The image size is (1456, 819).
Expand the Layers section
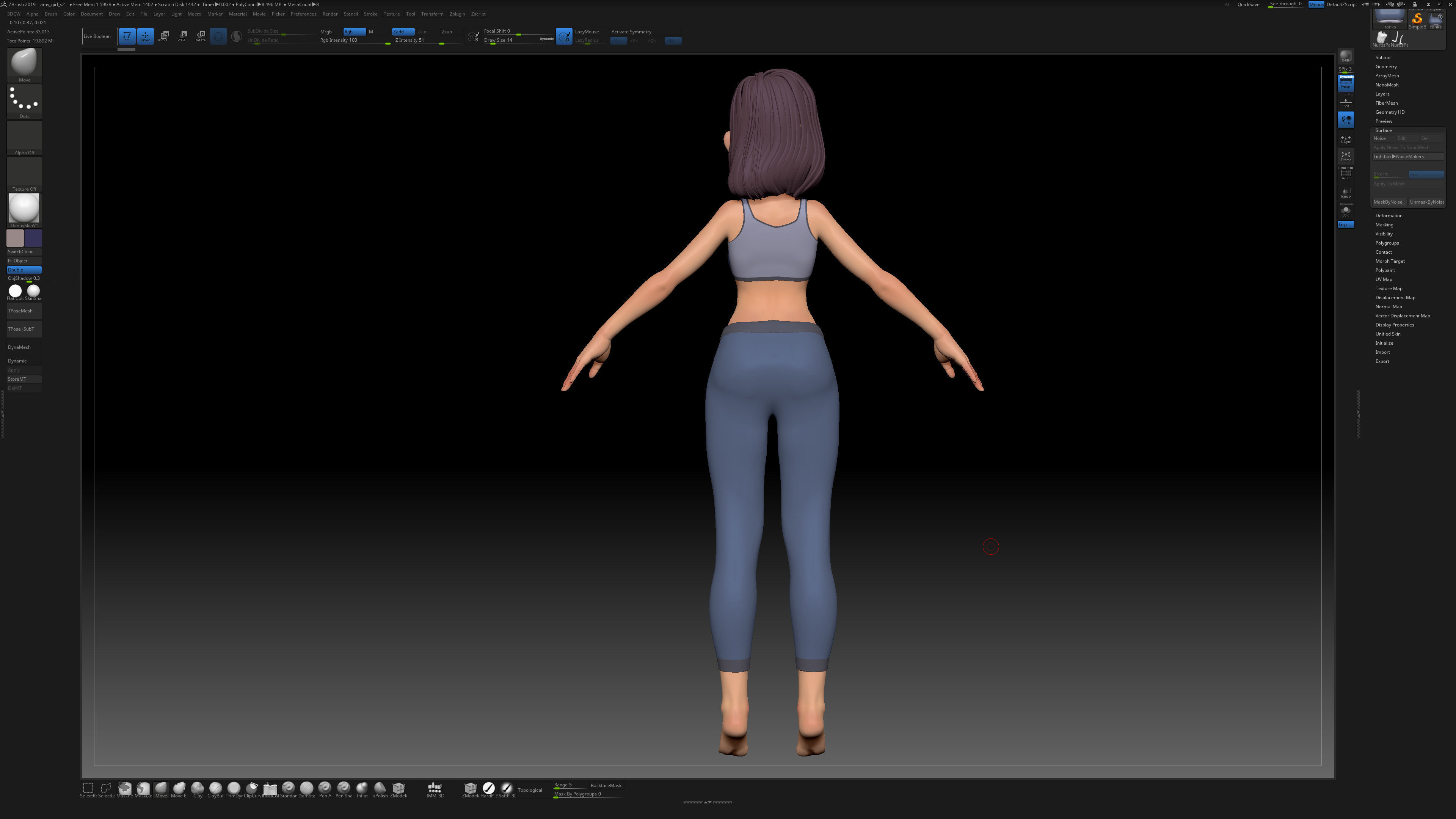(x=1382, y=94)
